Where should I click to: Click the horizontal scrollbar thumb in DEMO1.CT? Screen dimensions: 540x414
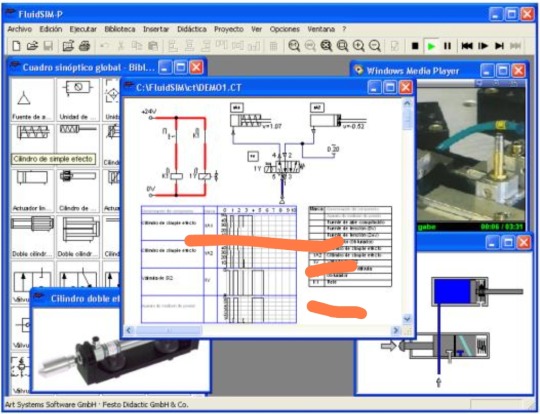[x=169, y=330]
